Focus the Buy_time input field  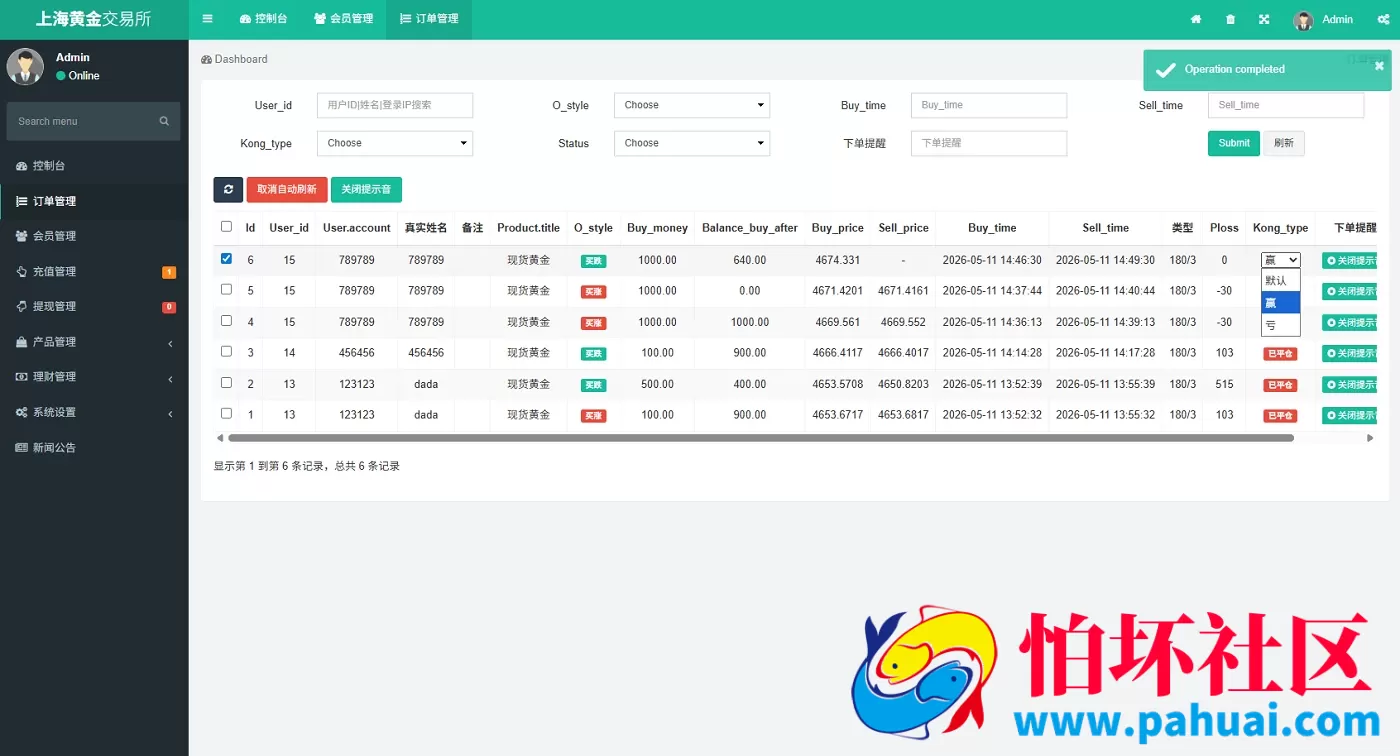989,105
